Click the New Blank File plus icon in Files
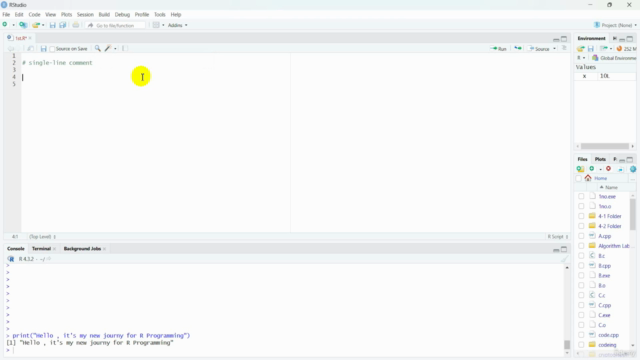 tap(592, 169)
